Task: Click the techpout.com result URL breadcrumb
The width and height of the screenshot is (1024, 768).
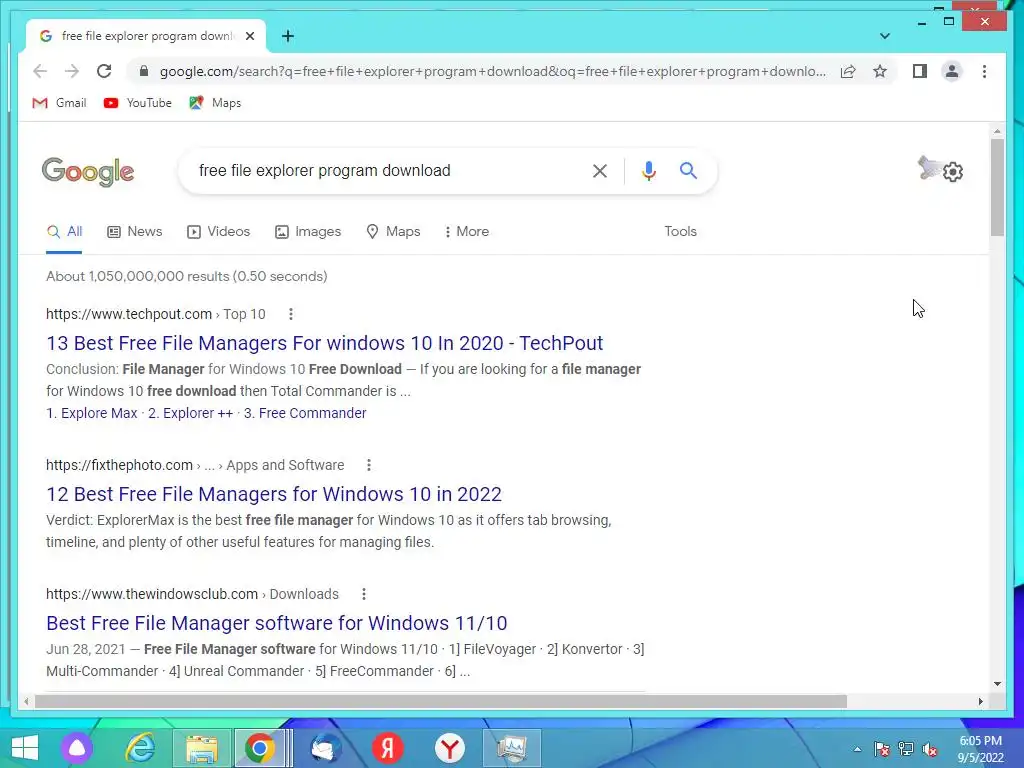Action: click(x=155, y=314)
